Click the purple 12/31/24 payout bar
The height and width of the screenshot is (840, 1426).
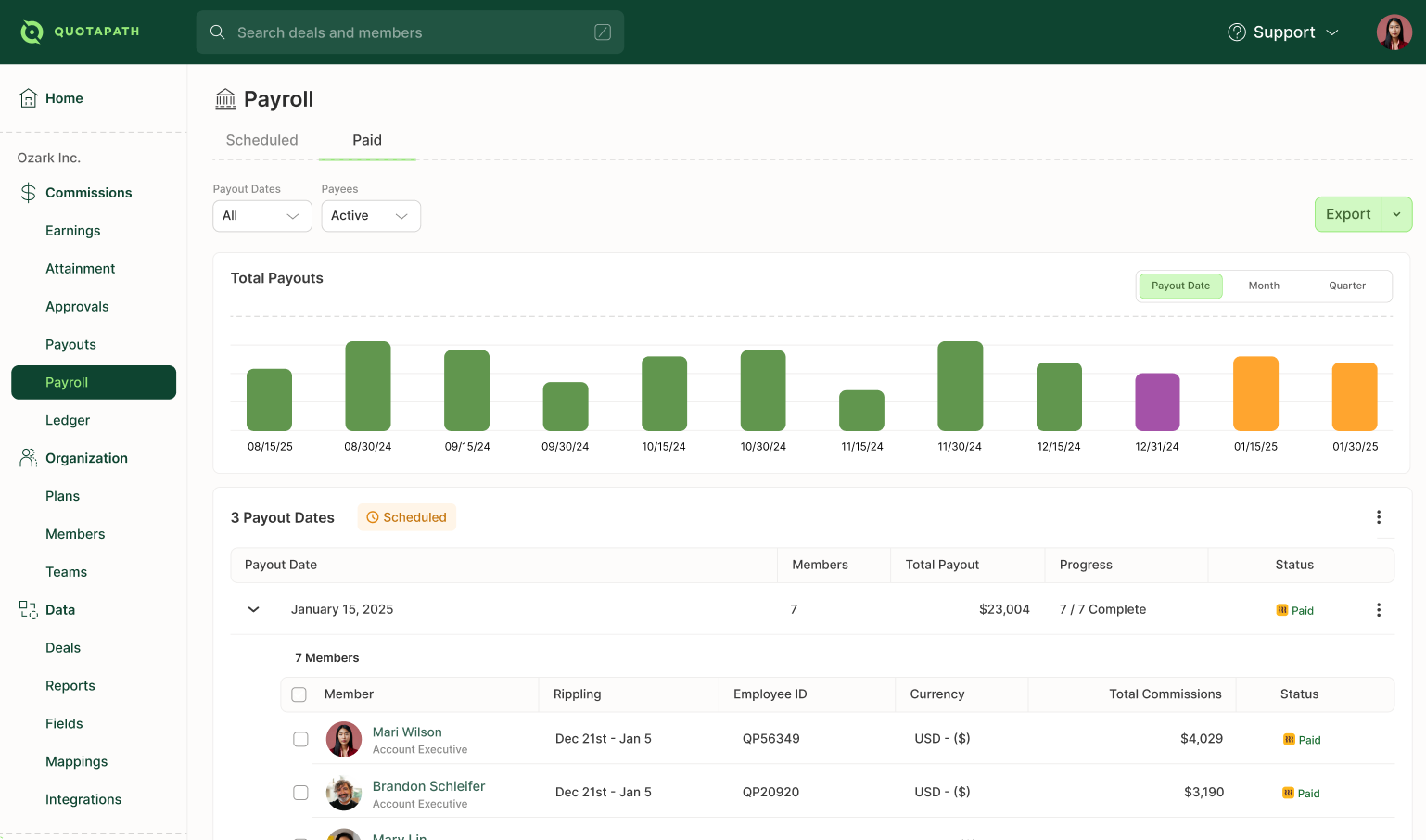point(1157,402)
